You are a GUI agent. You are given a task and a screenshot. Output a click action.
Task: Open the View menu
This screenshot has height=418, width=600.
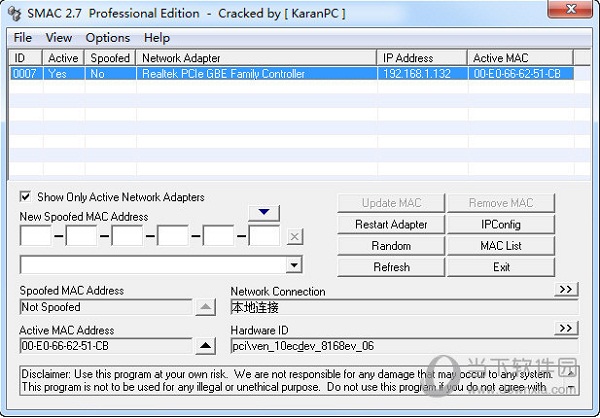tap(59, 38)
